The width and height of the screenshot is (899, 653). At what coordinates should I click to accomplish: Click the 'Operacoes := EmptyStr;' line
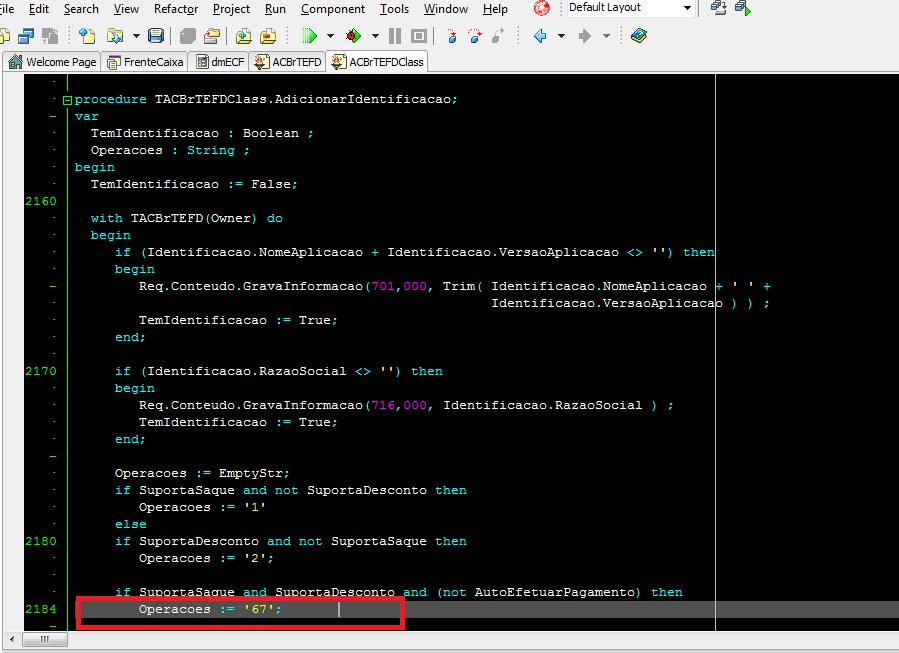(x=202, y=474)
